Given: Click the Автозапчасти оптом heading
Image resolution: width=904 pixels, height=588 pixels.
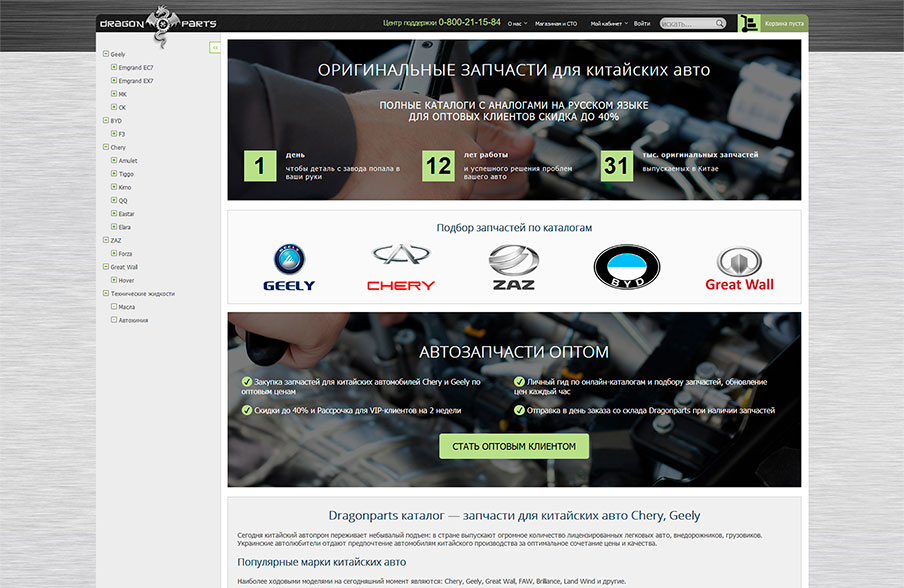Looking at the screenshot, I should point(514,352).
